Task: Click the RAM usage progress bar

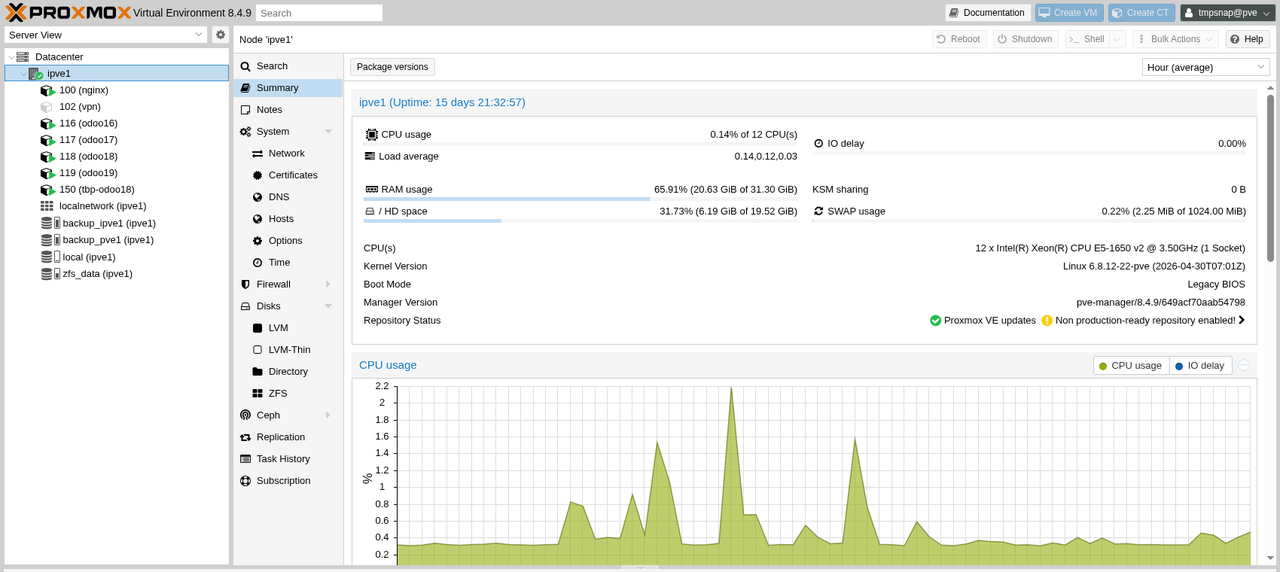Action: [580, 199]
